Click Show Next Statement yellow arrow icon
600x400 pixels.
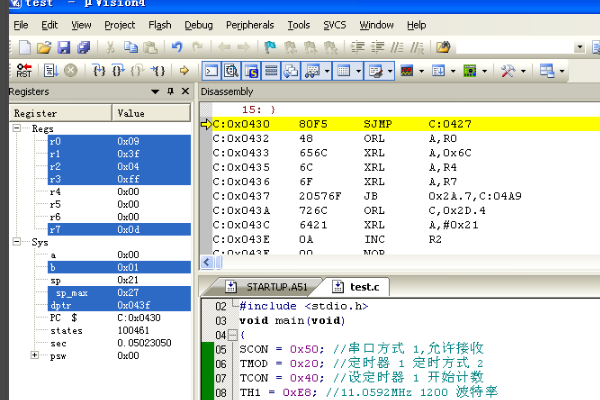tap(184, 71)
